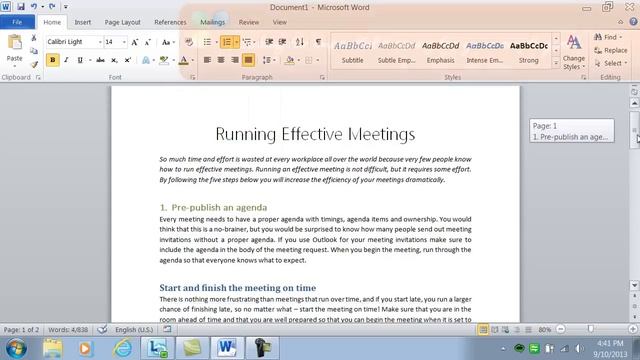Toggle show paragraph marks
The width and height of the screenshot is (640, 360).
pos(318,42)
